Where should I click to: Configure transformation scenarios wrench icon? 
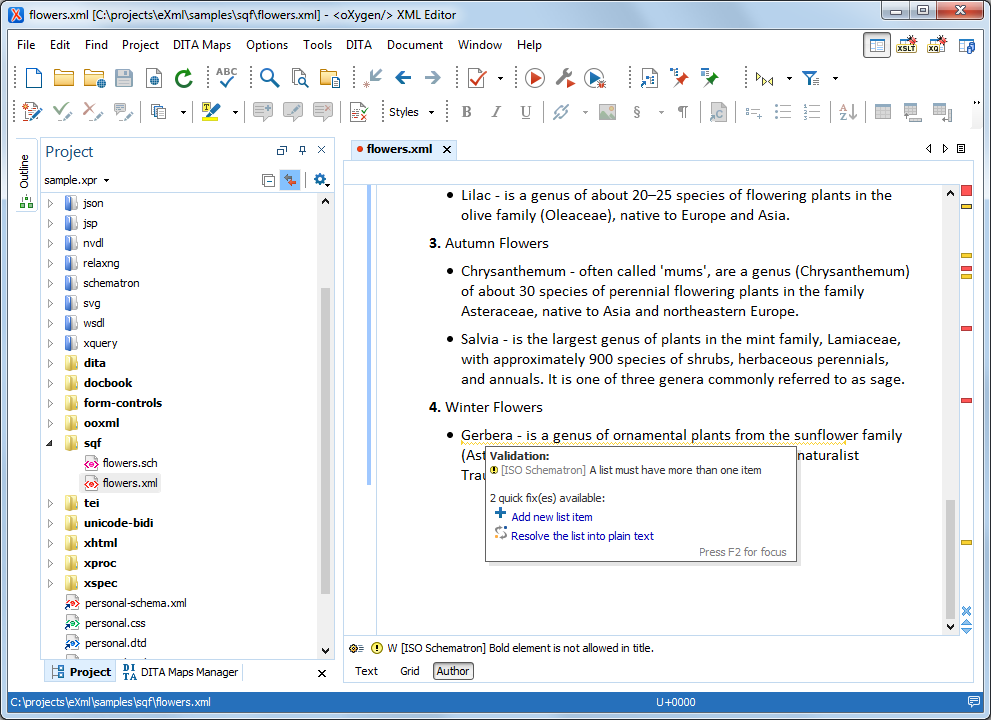[564, 78]
